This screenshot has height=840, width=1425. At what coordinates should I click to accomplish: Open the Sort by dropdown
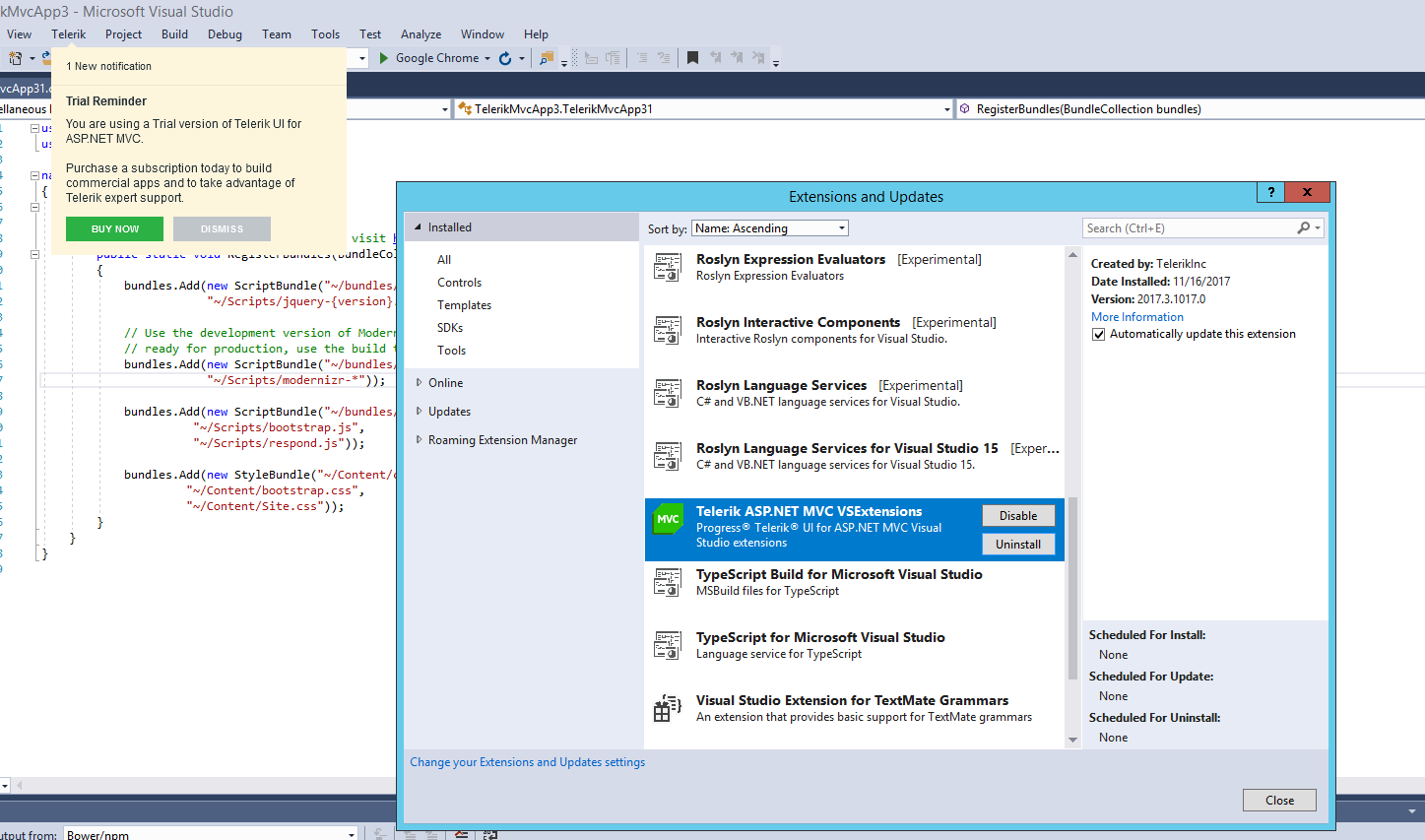coord(770,228)
